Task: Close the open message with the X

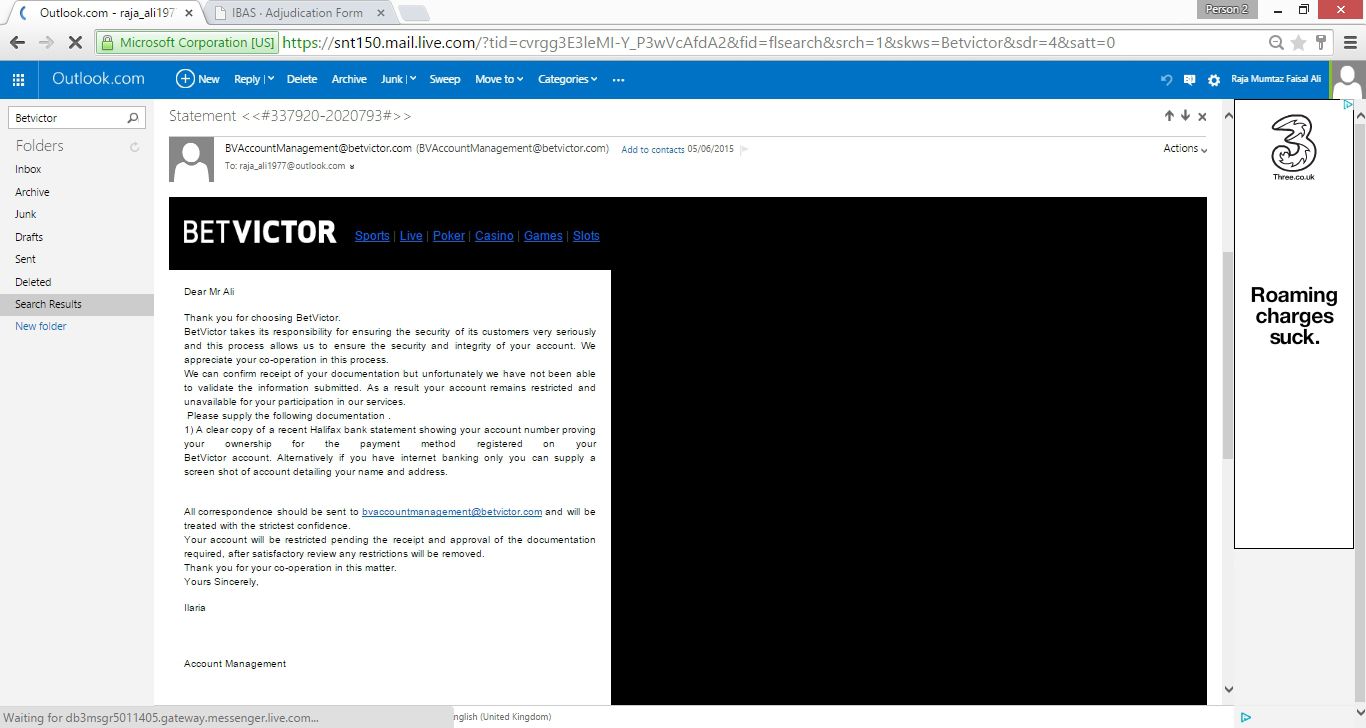Action: 1202,116
